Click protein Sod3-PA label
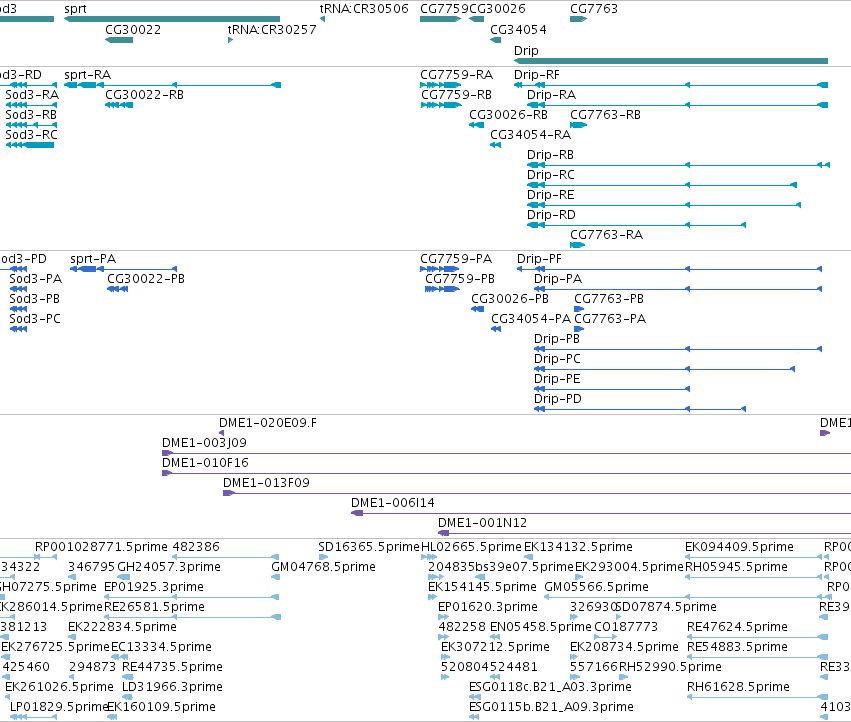Viewport: 851px width, 722px height. click(x=35, y=279)
